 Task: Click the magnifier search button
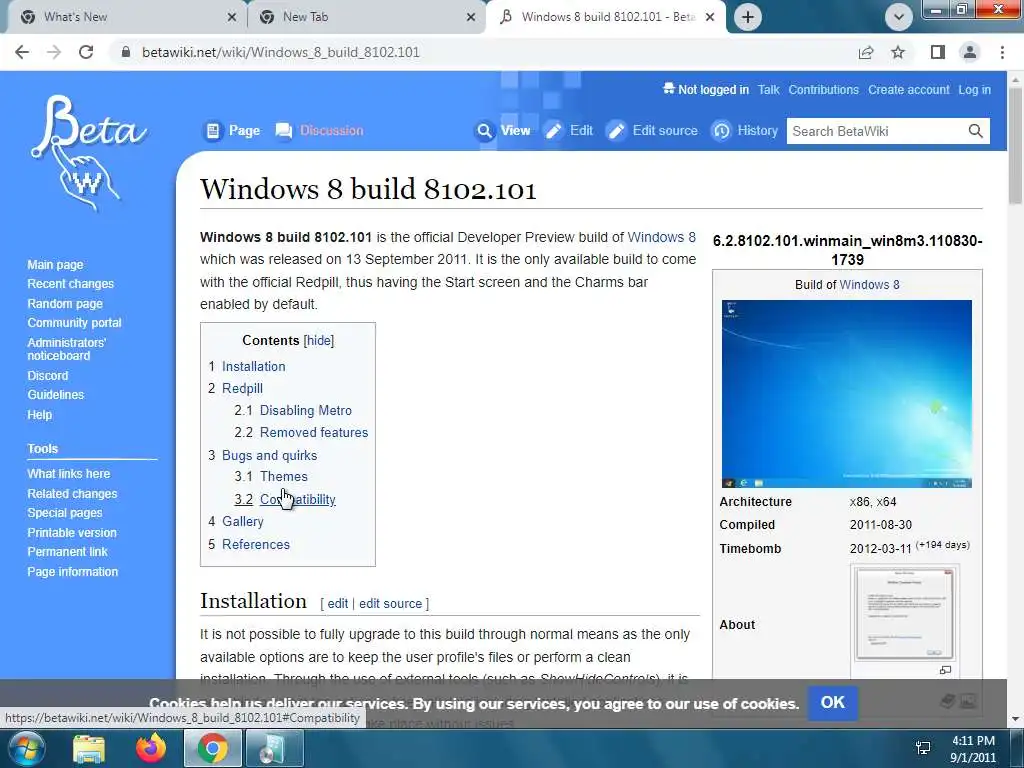976,131
